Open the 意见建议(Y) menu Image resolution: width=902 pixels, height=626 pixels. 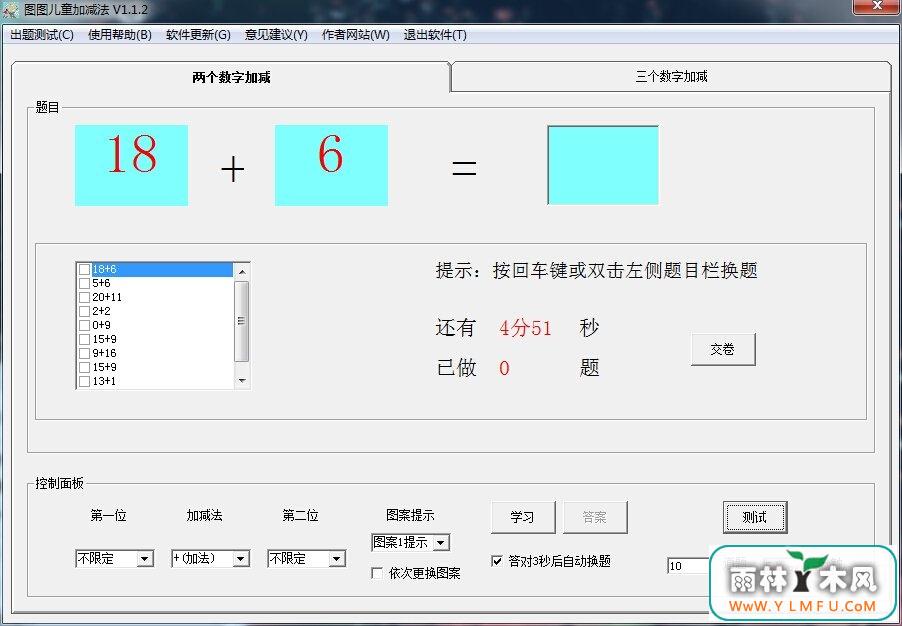point(276,35)
